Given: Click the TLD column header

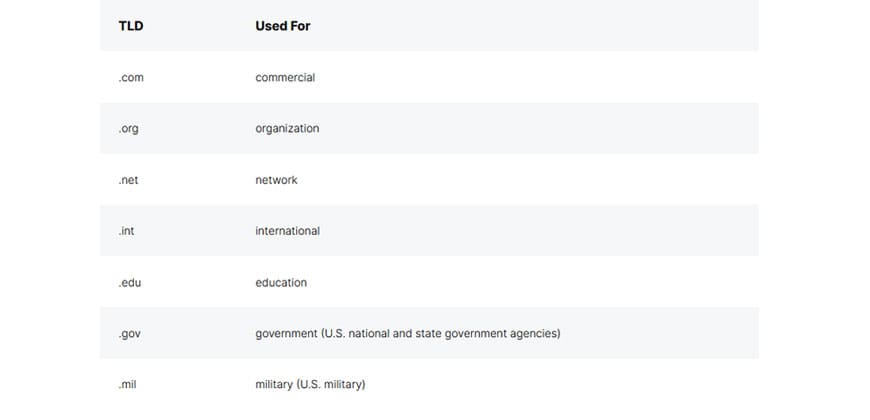Looking at the screenshot, I should pyautogui.click(x=131, y=26).
